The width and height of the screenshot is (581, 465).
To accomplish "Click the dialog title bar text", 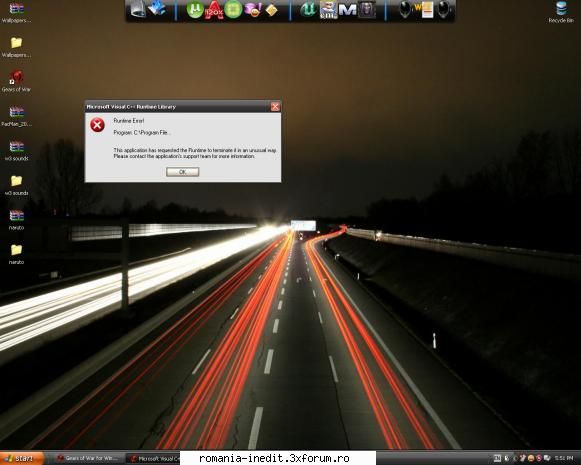I will [131, 107].
